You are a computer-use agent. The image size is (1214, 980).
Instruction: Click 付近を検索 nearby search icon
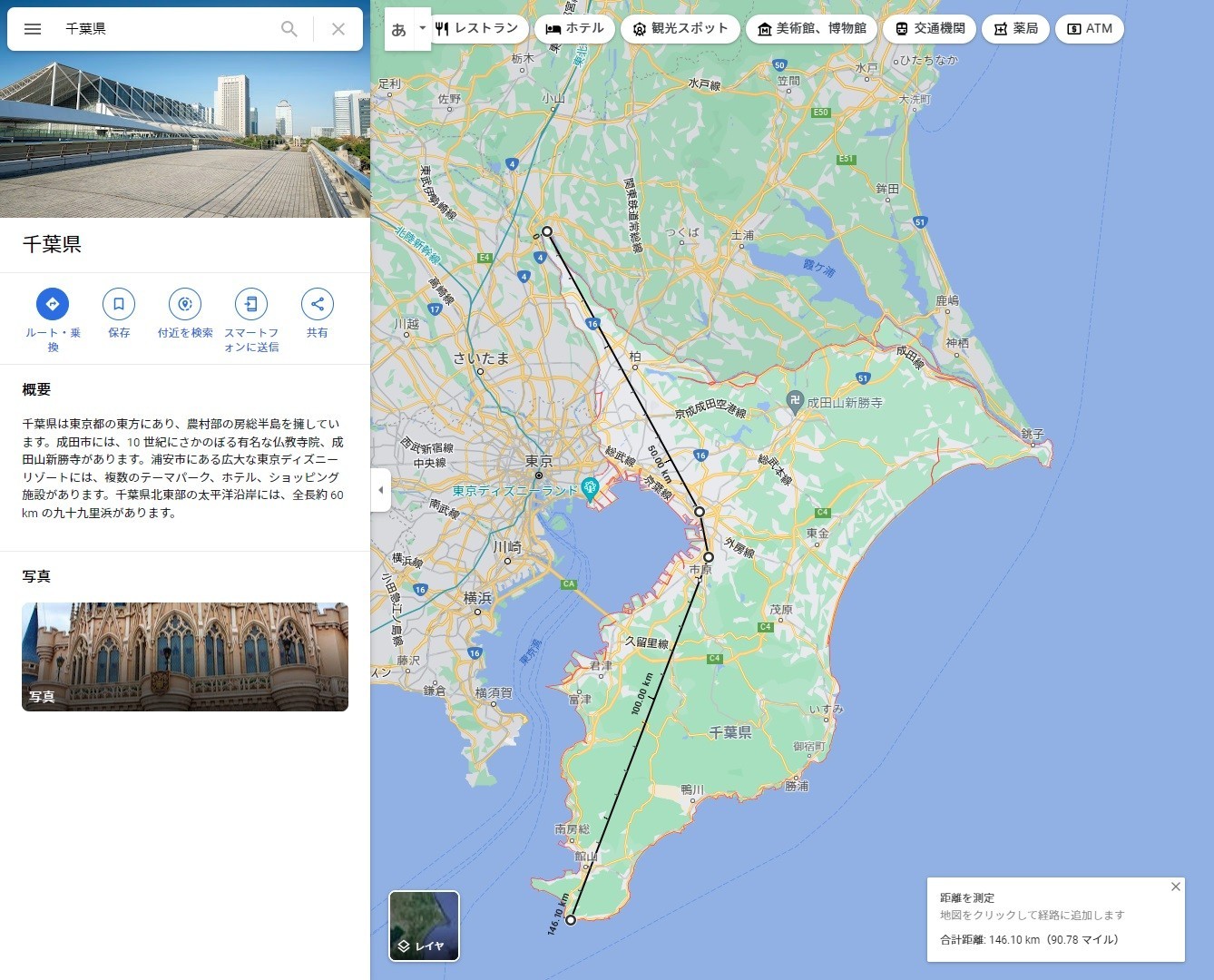[185, 304]
